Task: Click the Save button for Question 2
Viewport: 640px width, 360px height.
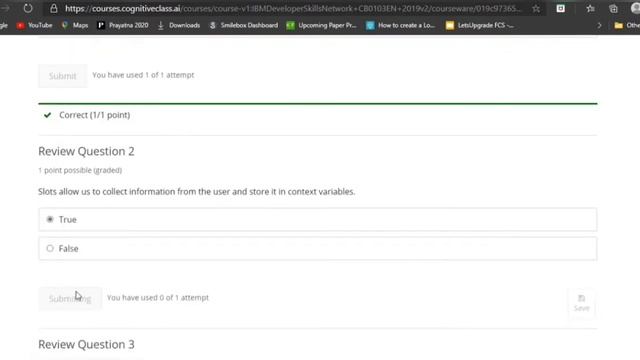Action: [x=581, y=303]
